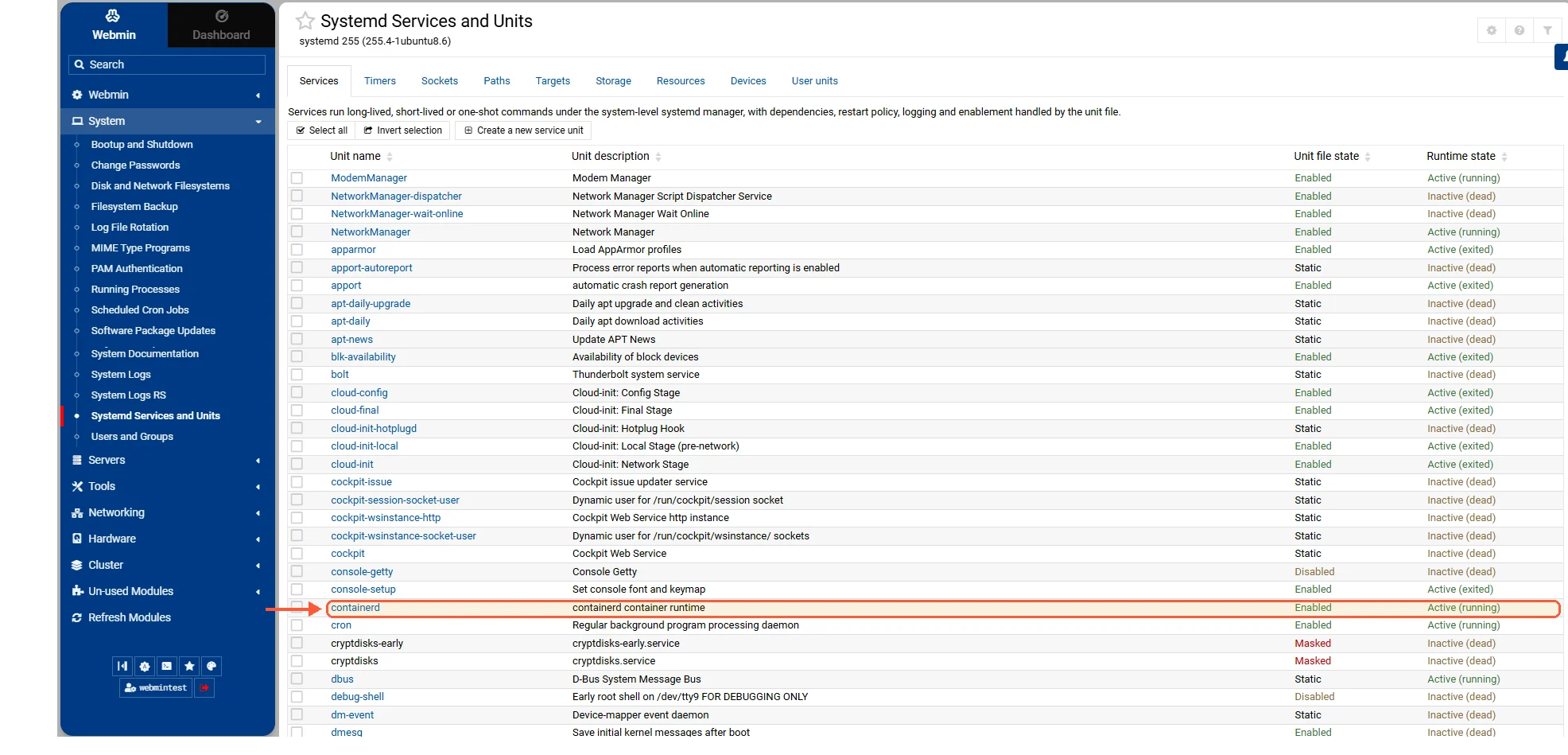Screen dimensions: 1568x755
Task: Open favorites star icon in sidebar footer
Action: [189, 666]
